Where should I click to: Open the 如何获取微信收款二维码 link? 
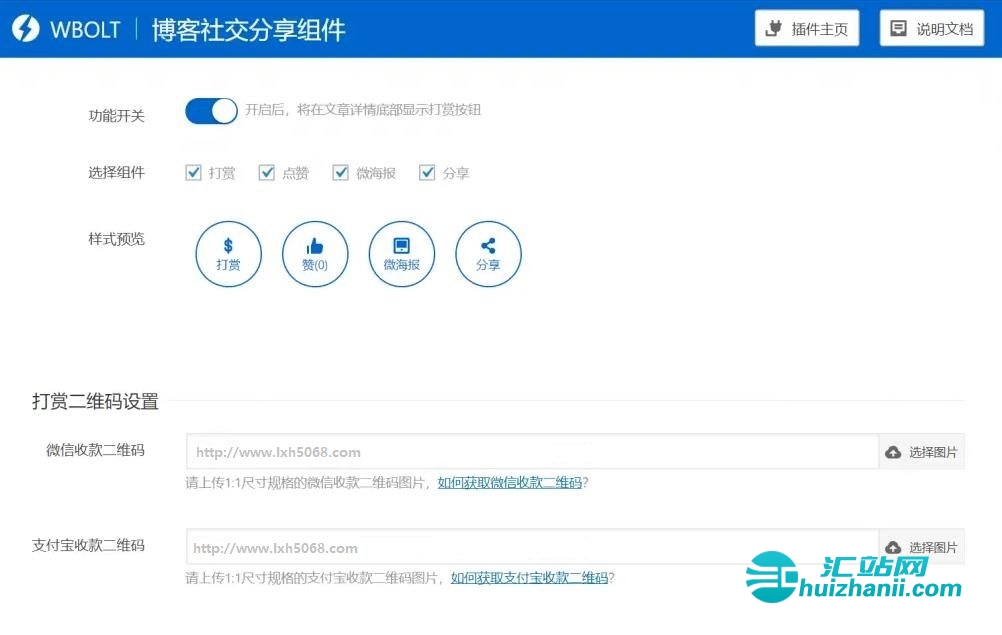pyautogui.click(x=510, y=483)
